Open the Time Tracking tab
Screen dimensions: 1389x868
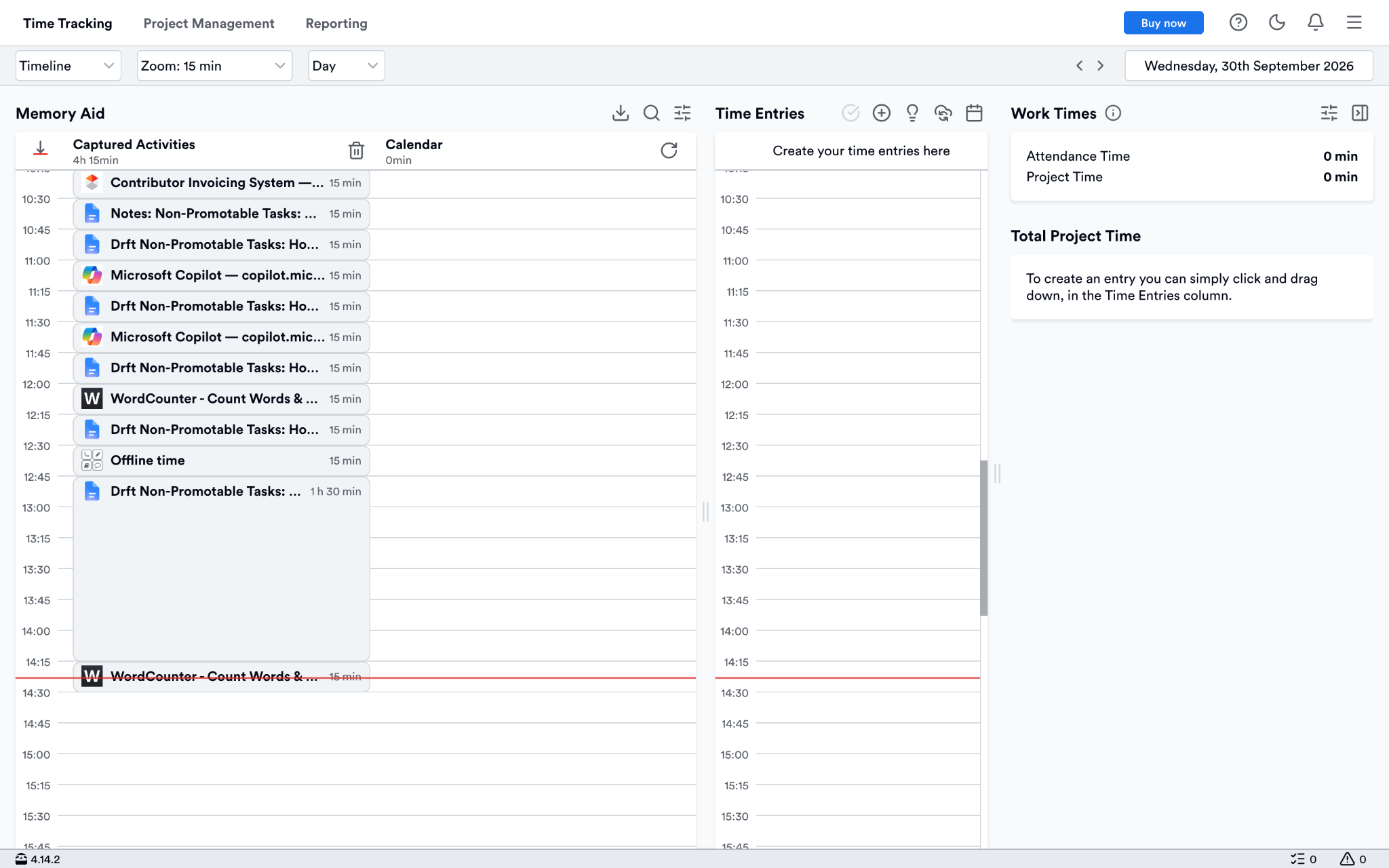click(x=67, y=23)
